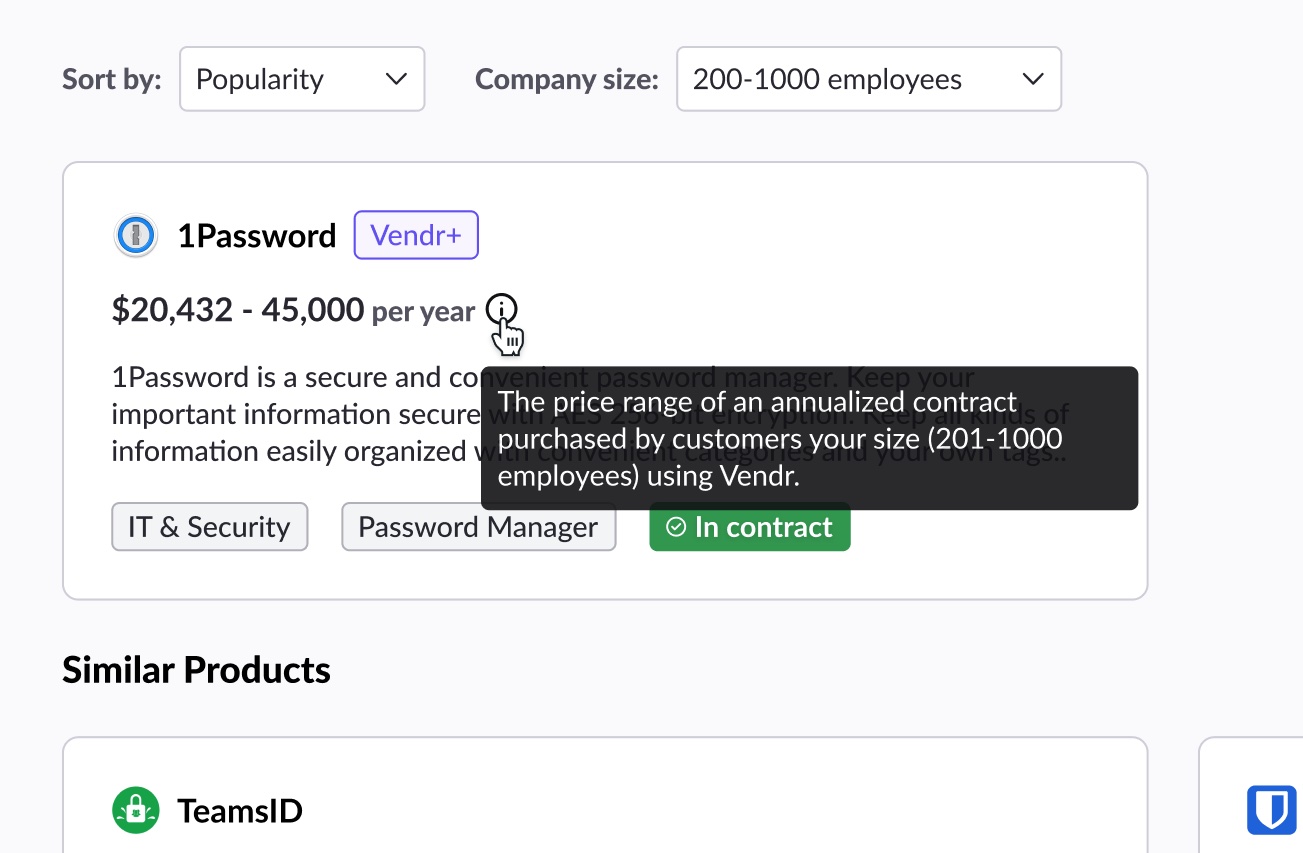The height and width of the screenshot is (853, 1303).
Task: Click the blue Bitwarden shield icon
Action: (1271, 810)
